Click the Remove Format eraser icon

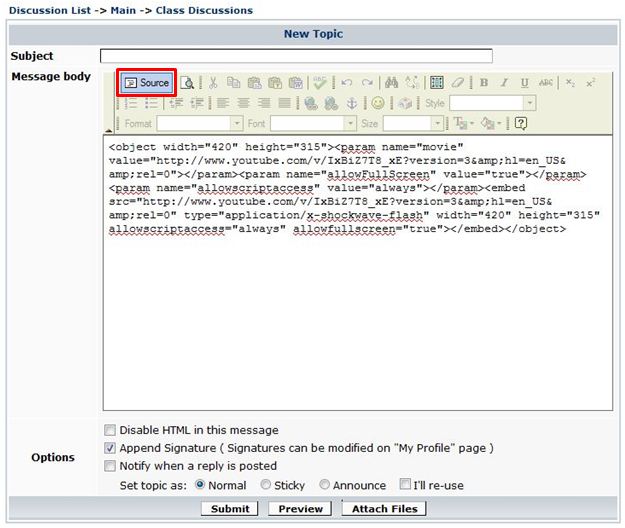(458, 82)
